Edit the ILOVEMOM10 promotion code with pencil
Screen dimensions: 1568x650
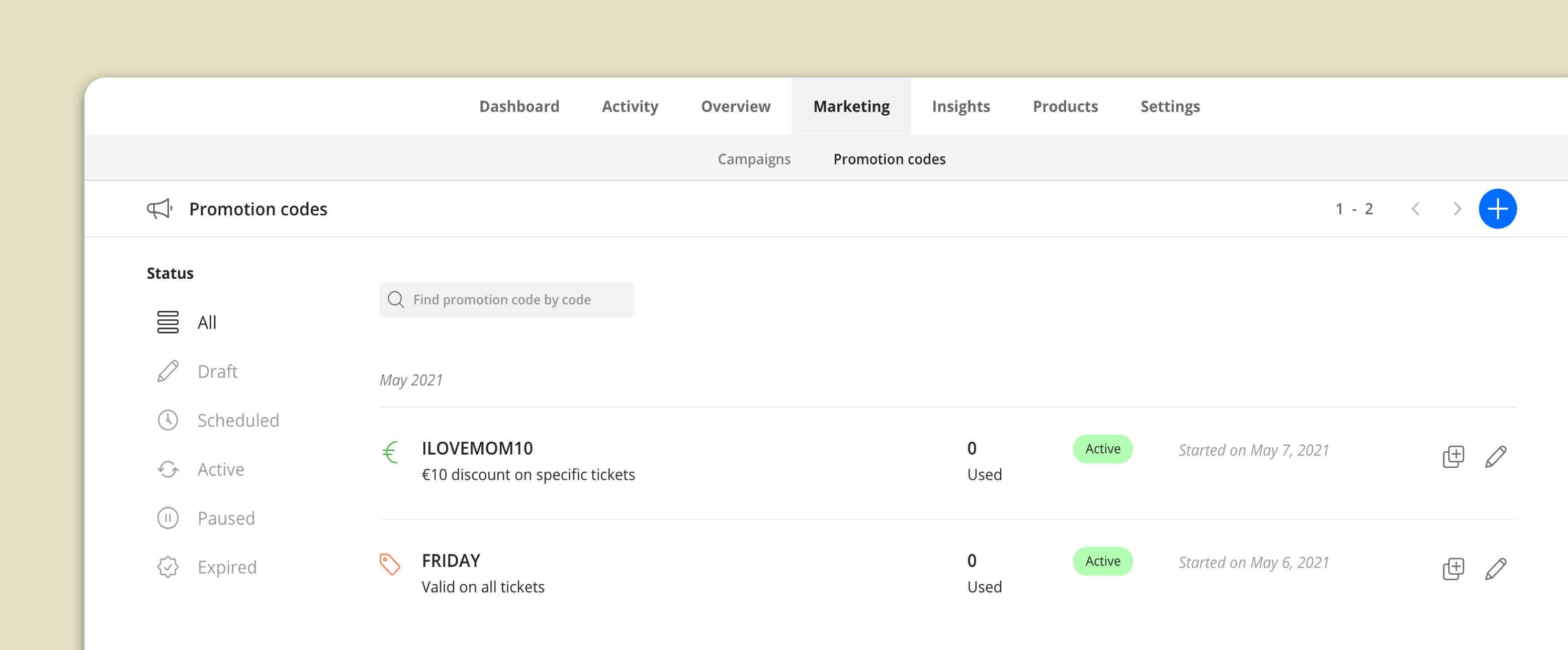[1495, 456]
